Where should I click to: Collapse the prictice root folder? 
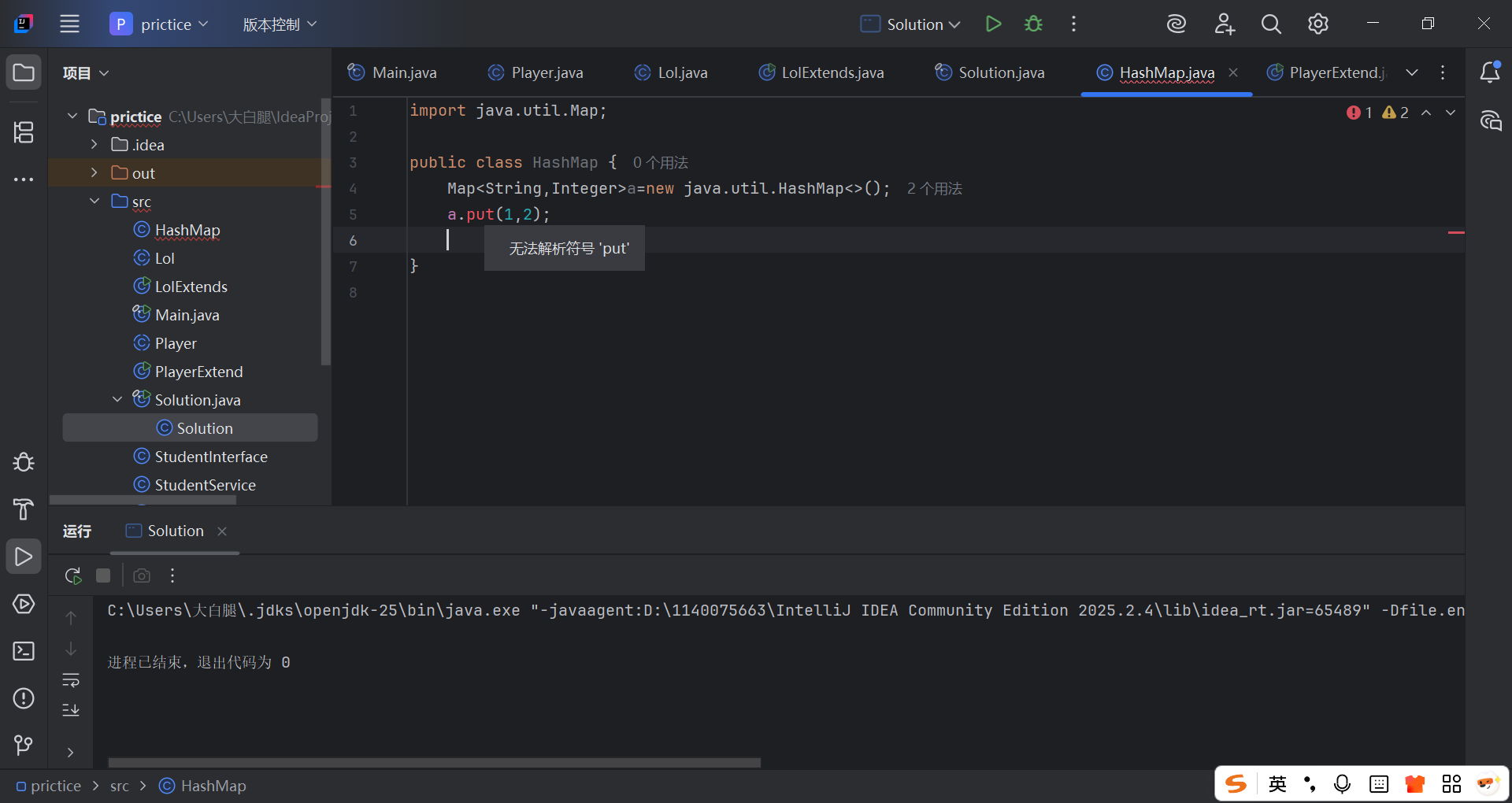72,116
